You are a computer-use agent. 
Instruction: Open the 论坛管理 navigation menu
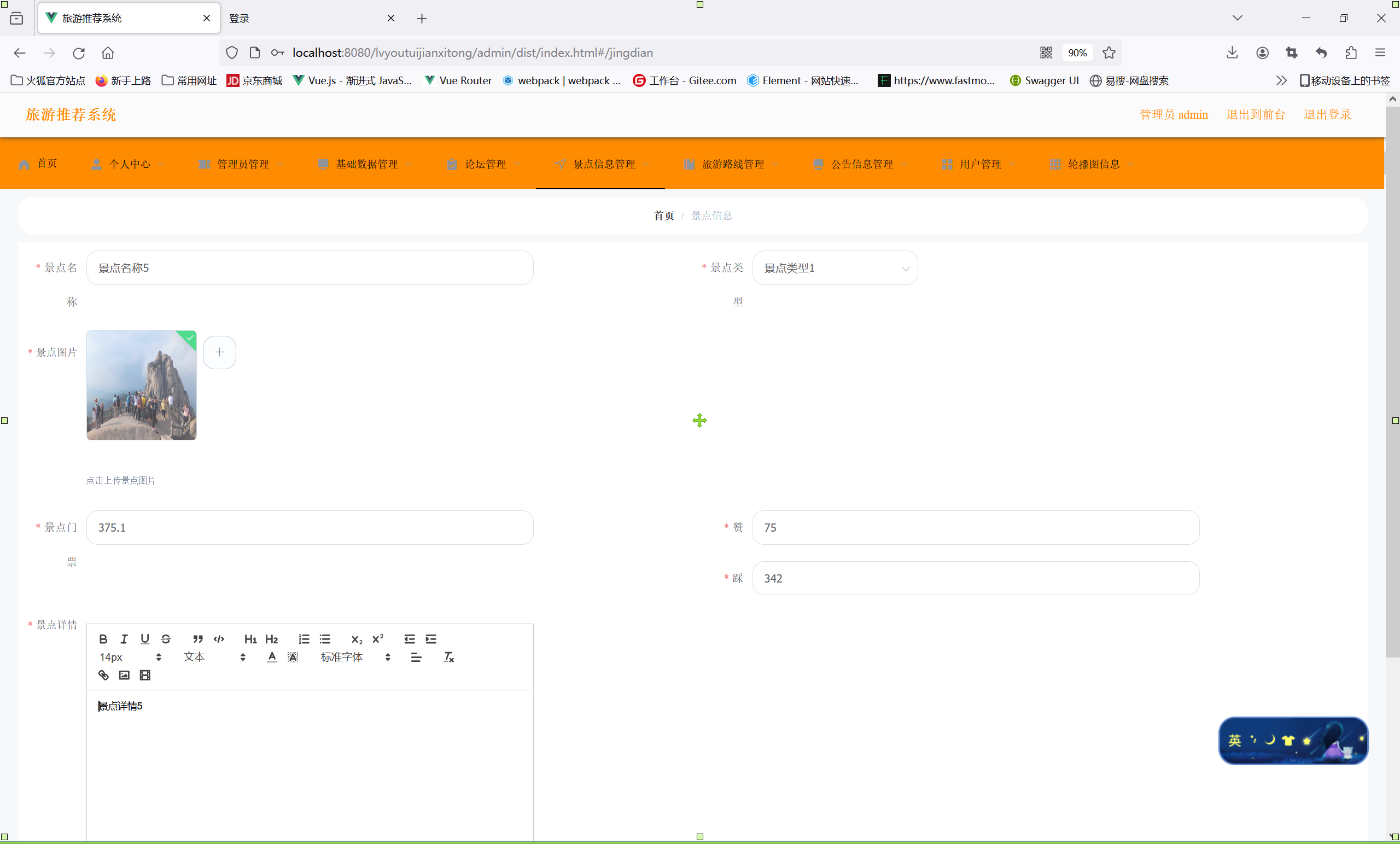click(485, 164)
